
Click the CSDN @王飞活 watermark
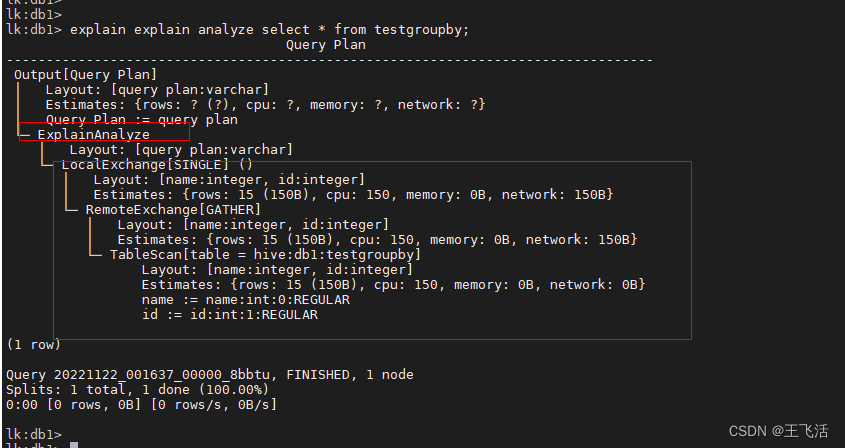click(x=778, y=431)
